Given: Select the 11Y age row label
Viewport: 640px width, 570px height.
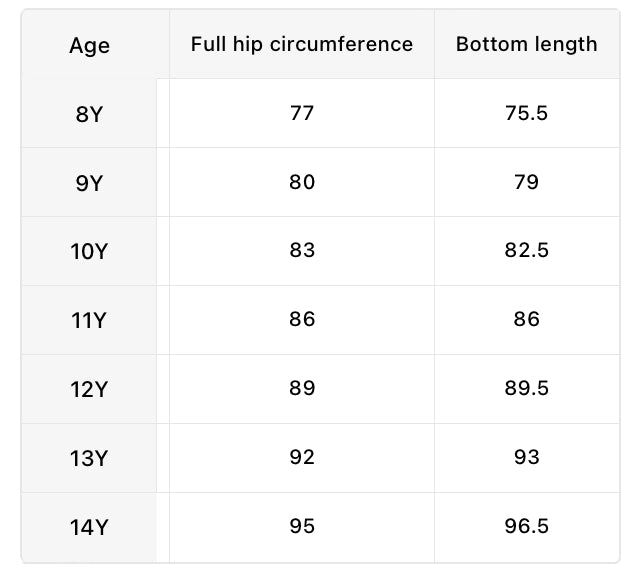Looking at the screenshot, I should [89, 321].
